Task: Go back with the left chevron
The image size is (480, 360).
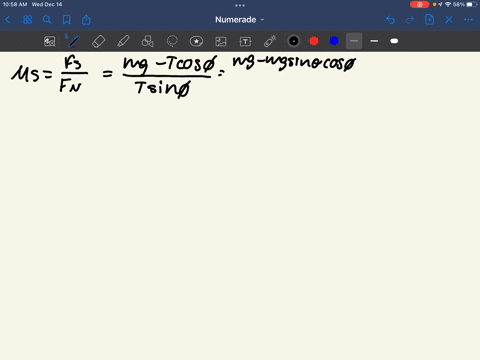Action: [8, 20]
